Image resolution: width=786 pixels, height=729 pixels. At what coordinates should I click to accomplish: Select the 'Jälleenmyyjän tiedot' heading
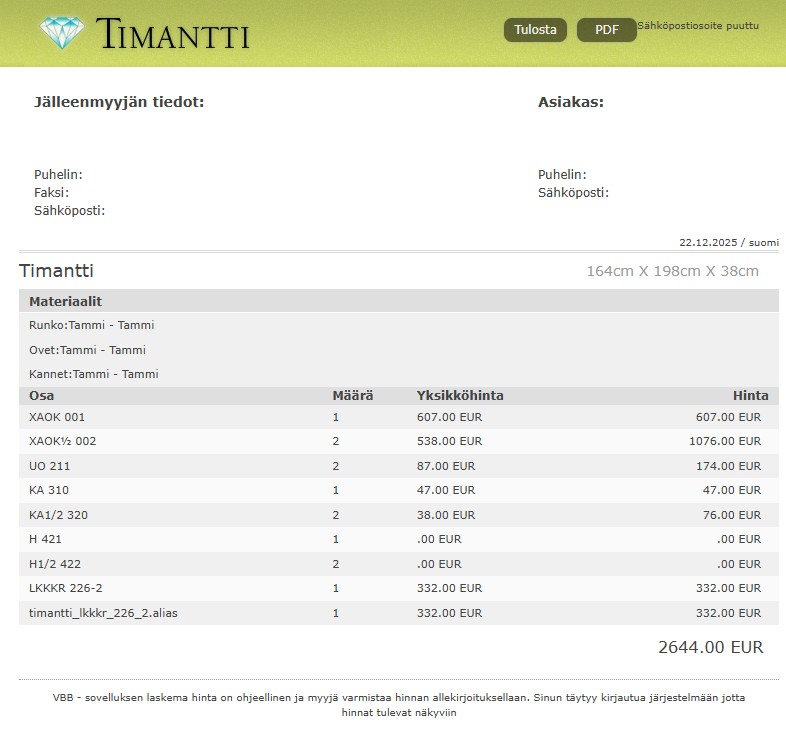(119, 102)
